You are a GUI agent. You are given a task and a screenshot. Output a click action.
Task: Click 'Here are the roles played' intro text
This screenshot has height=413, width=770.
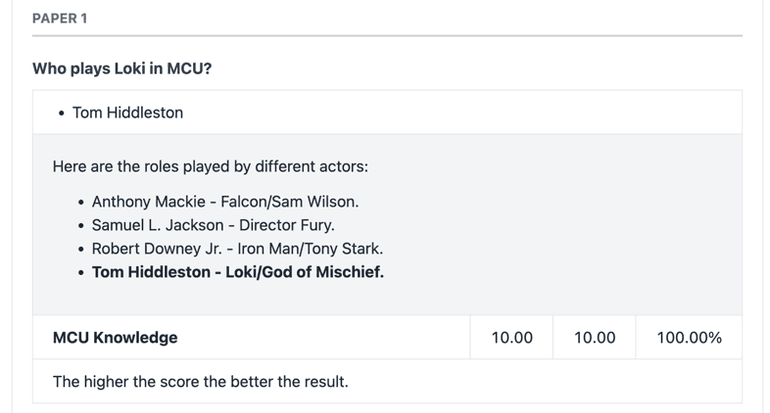tap(210, 166)
